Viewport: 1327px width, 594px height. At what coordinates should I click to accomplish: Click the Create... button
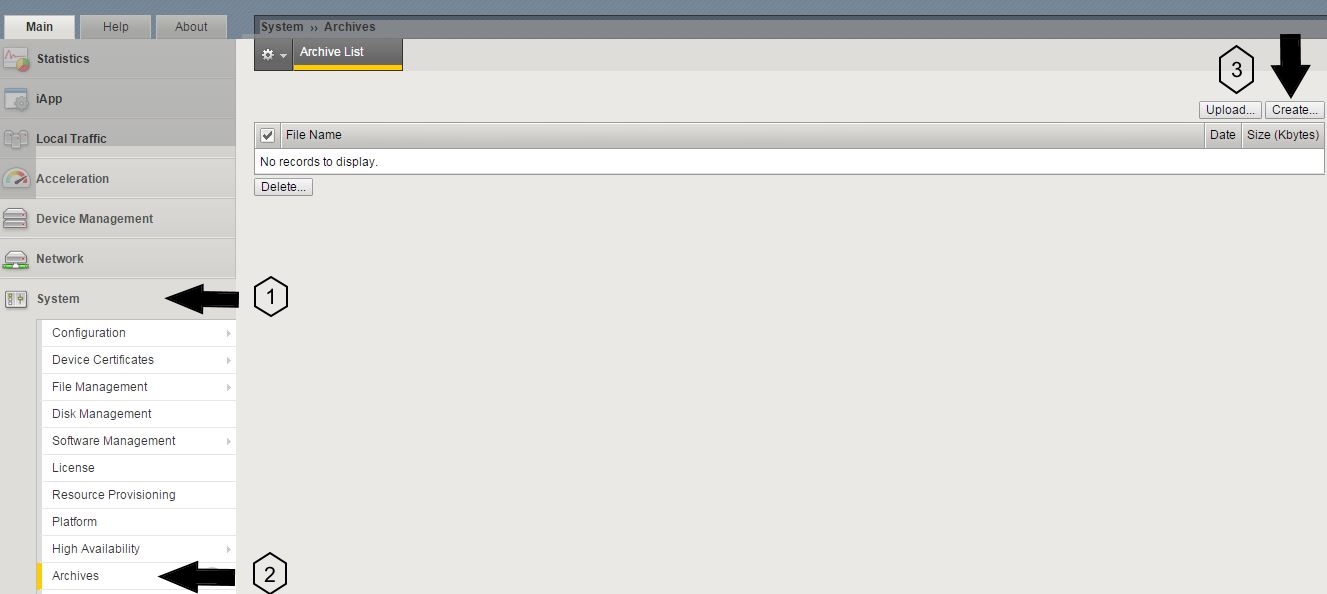pyautogui.click(x=1294, y=110)
